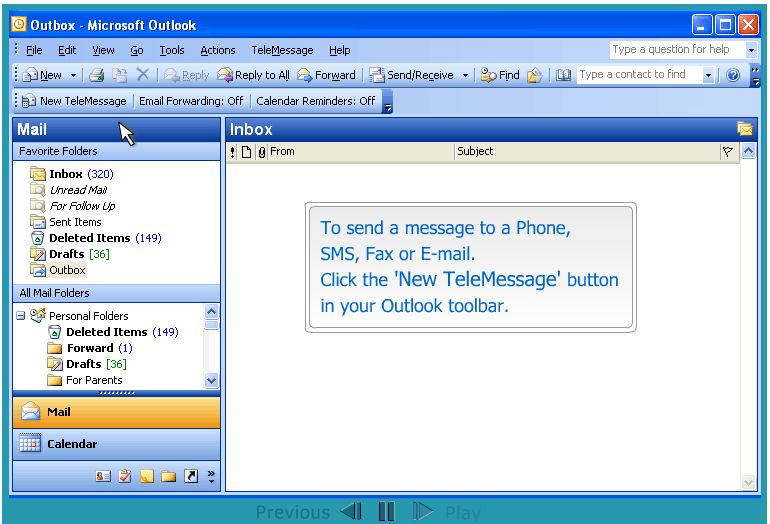Screen dimensions: 770x524
Task: Open Folder List from navigation icons
Action: 168,476
